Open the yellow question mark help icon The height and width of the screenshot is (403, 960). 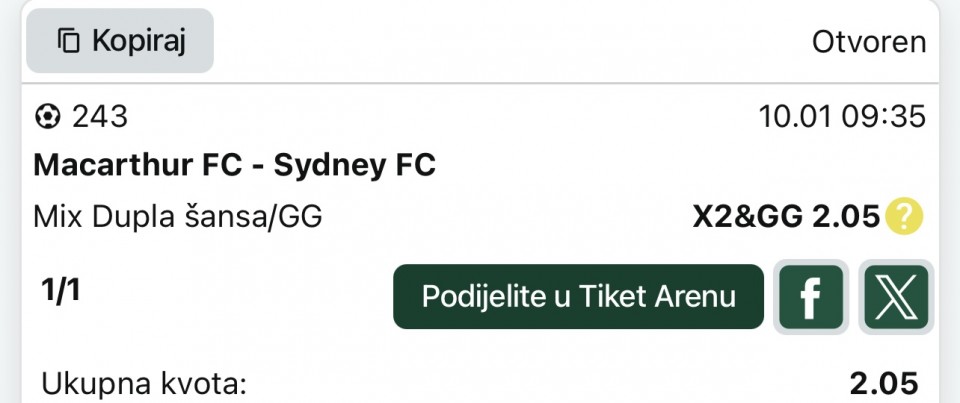pyautogui.click(x=904, y=216)
